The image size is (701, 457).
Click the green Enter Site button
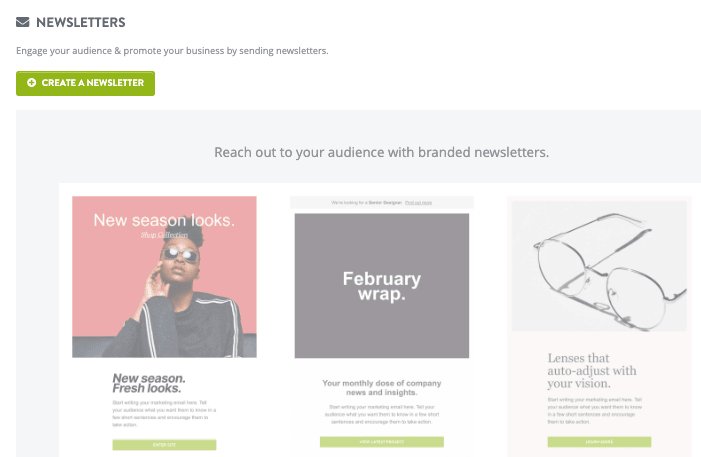pos(165,445)
